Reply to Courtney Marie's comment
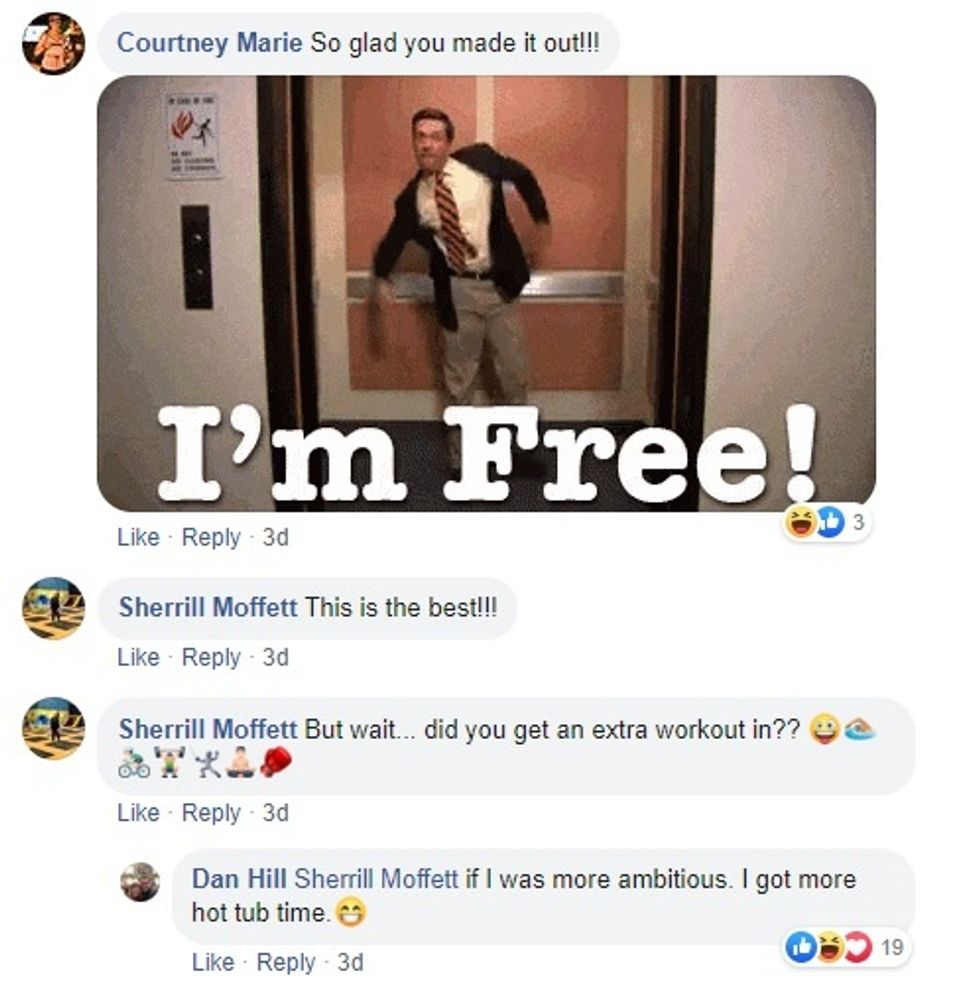This screenshot has height=986, width=980. [211, 537]
